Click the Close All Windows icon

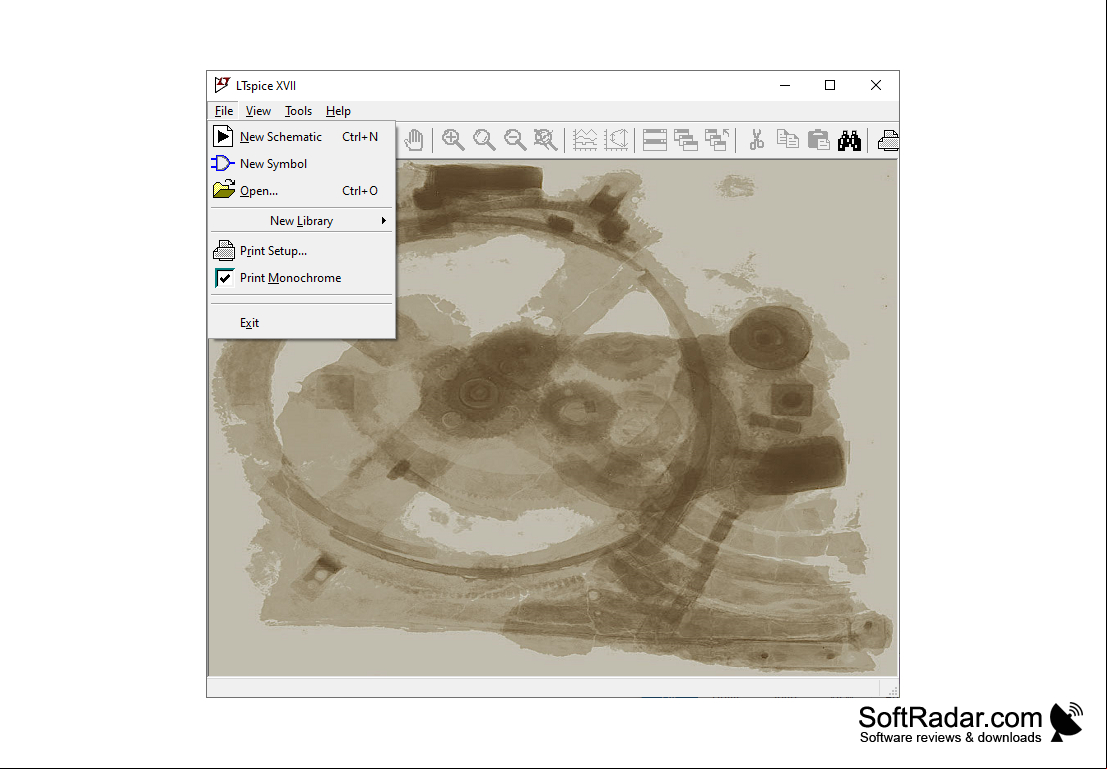coord(717,140)
